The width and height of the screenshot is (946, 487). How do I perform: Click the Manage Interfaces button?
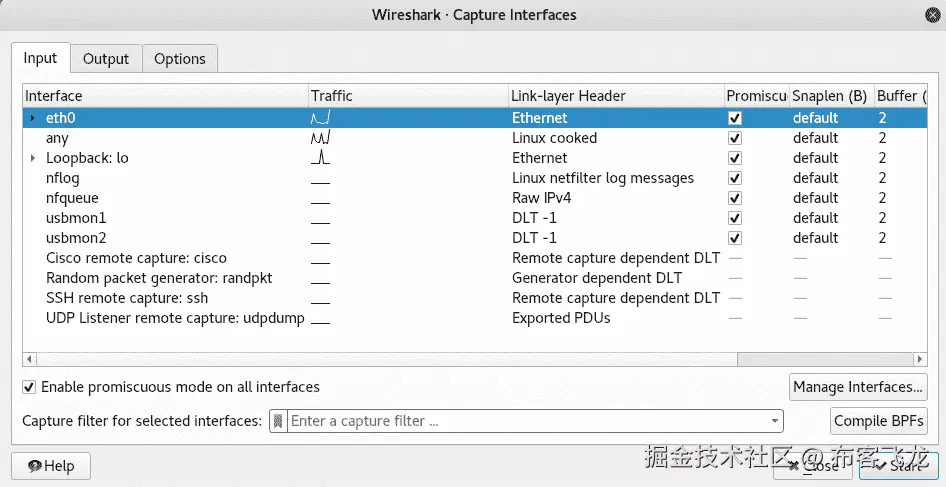tap(858, 387)
